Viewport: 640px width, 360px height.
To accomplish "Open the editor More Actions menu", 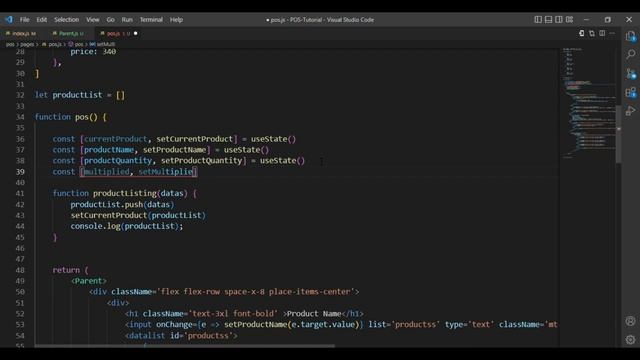I will click(x=612, y=33).
